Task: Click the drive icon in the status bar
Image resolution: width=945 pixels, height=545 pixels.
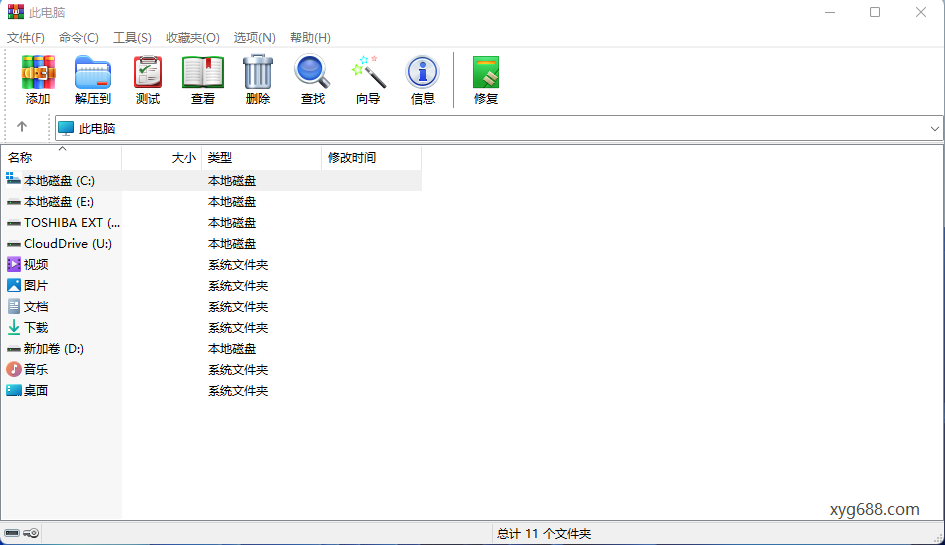Action: (12, 533)
